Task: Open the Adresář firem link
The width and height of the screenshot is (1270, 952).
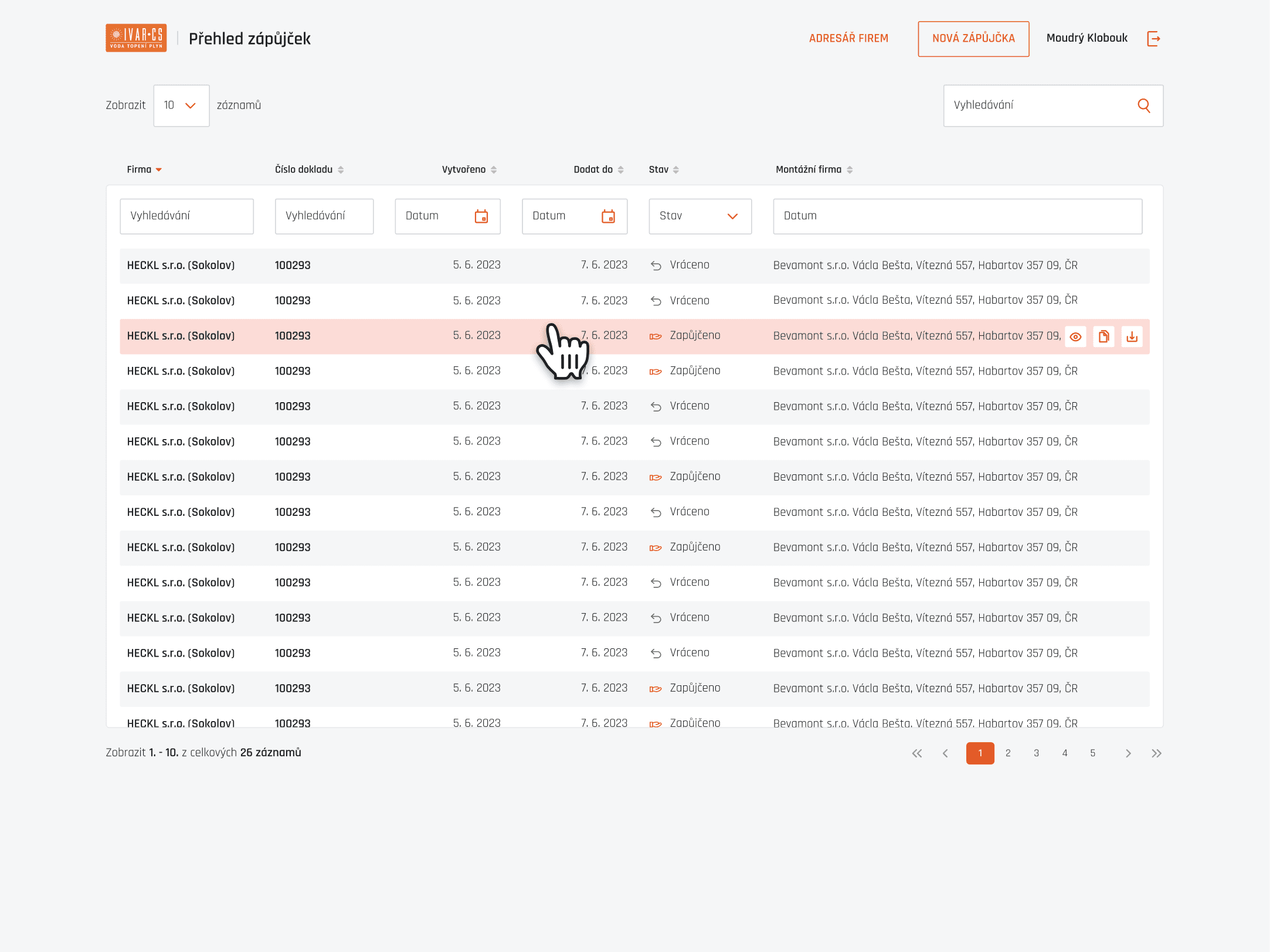Action: [x=848, y=39]
